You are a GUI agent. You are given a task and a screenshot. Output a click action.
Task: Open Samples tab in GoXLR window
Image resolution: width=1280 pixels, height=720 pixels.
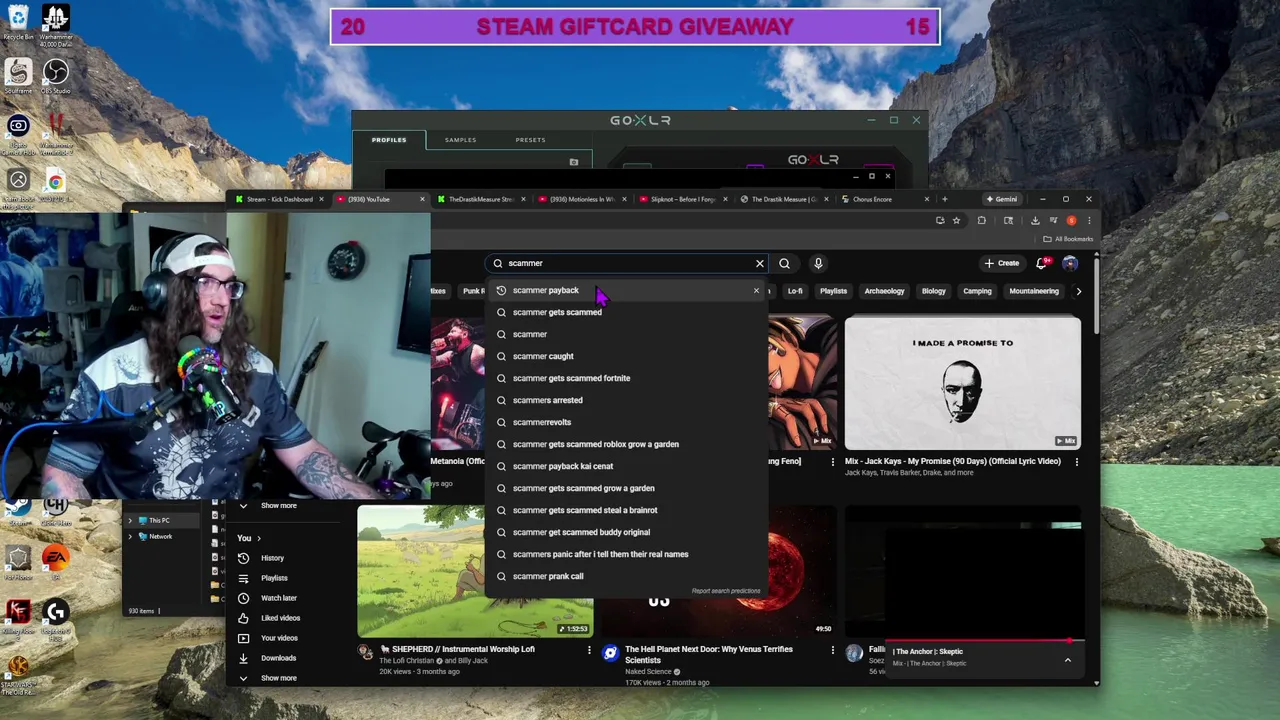[x=460, y=140]
